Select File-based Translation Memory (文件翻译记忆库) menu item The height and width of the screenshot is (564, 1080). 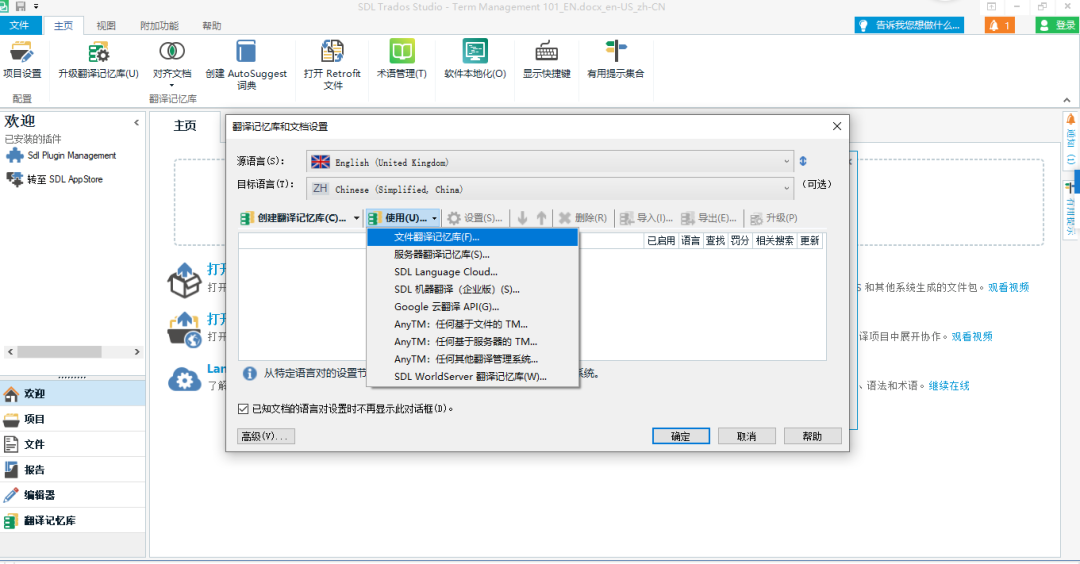[x=472, y=237]
